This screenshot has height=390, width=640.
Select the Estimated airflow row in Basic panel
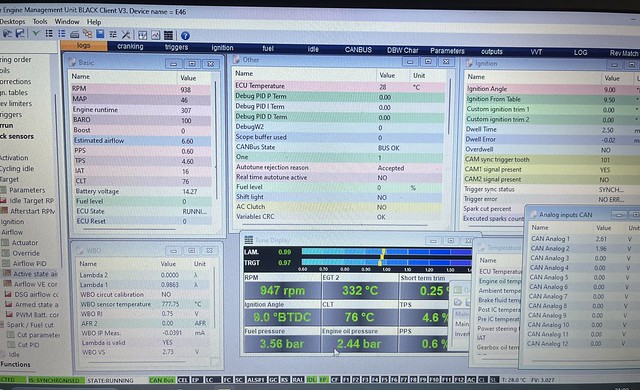(141, 141)
